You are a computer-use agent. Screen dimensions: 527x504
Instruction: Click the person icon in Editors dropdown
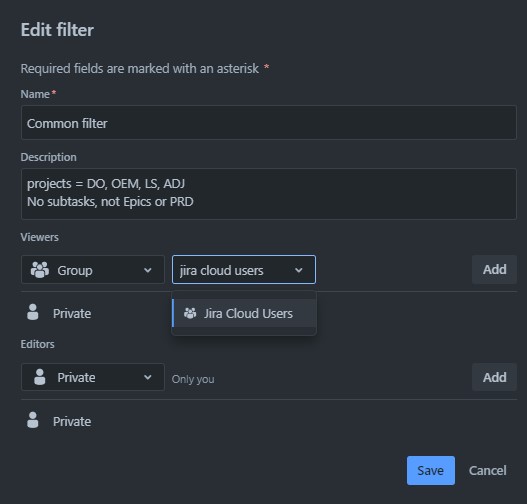pyautogui.click(x=40, y=377)
